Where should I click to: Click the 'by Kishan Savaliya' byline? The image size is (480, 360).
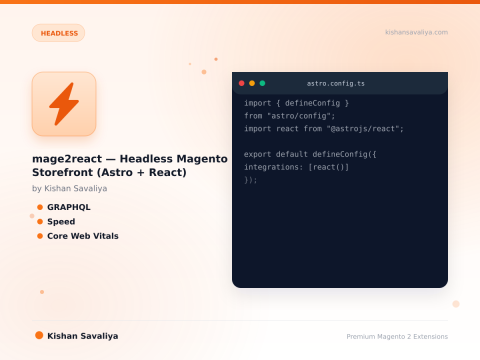tap(70, 188)
